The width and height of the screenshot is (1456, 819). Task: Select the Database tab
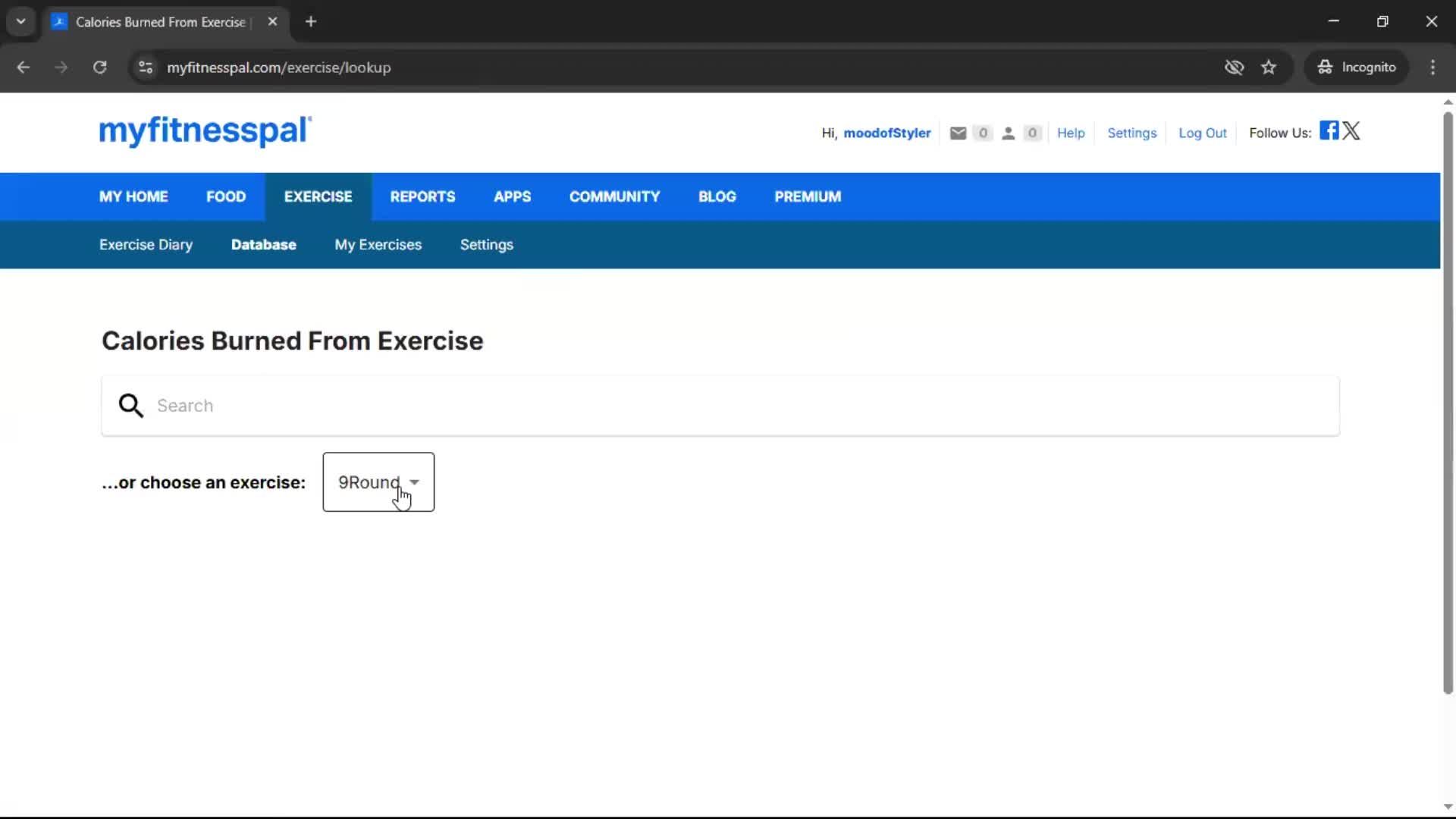(x=264, y=244)
